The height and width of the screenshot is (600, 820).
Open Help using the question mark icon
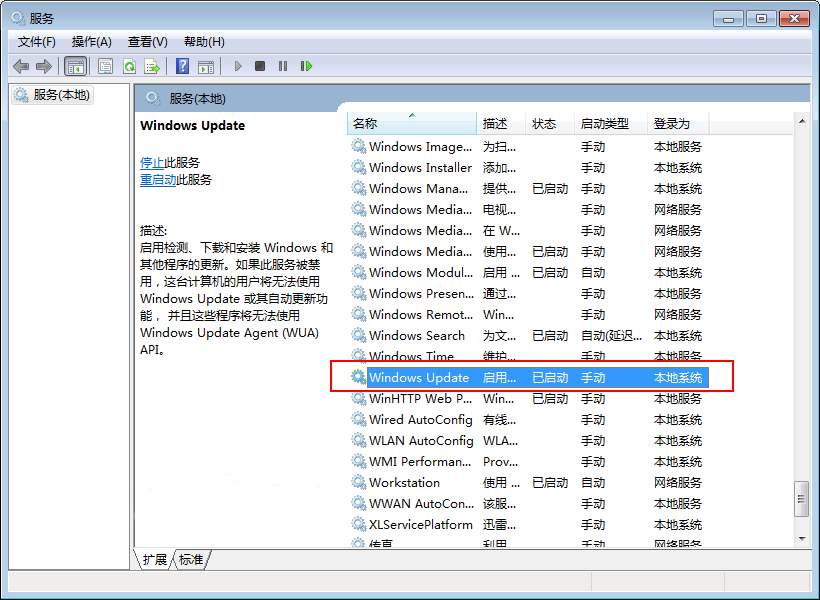coord(182,65)
